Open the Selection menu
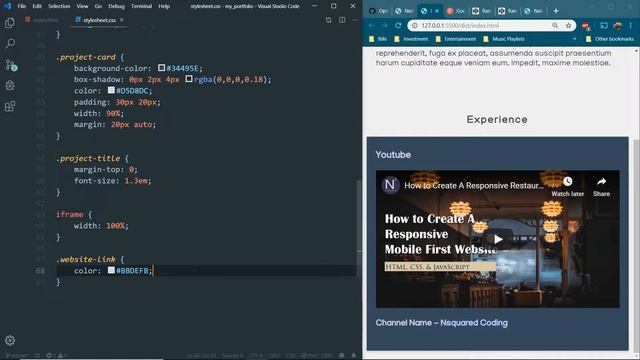 59,6
